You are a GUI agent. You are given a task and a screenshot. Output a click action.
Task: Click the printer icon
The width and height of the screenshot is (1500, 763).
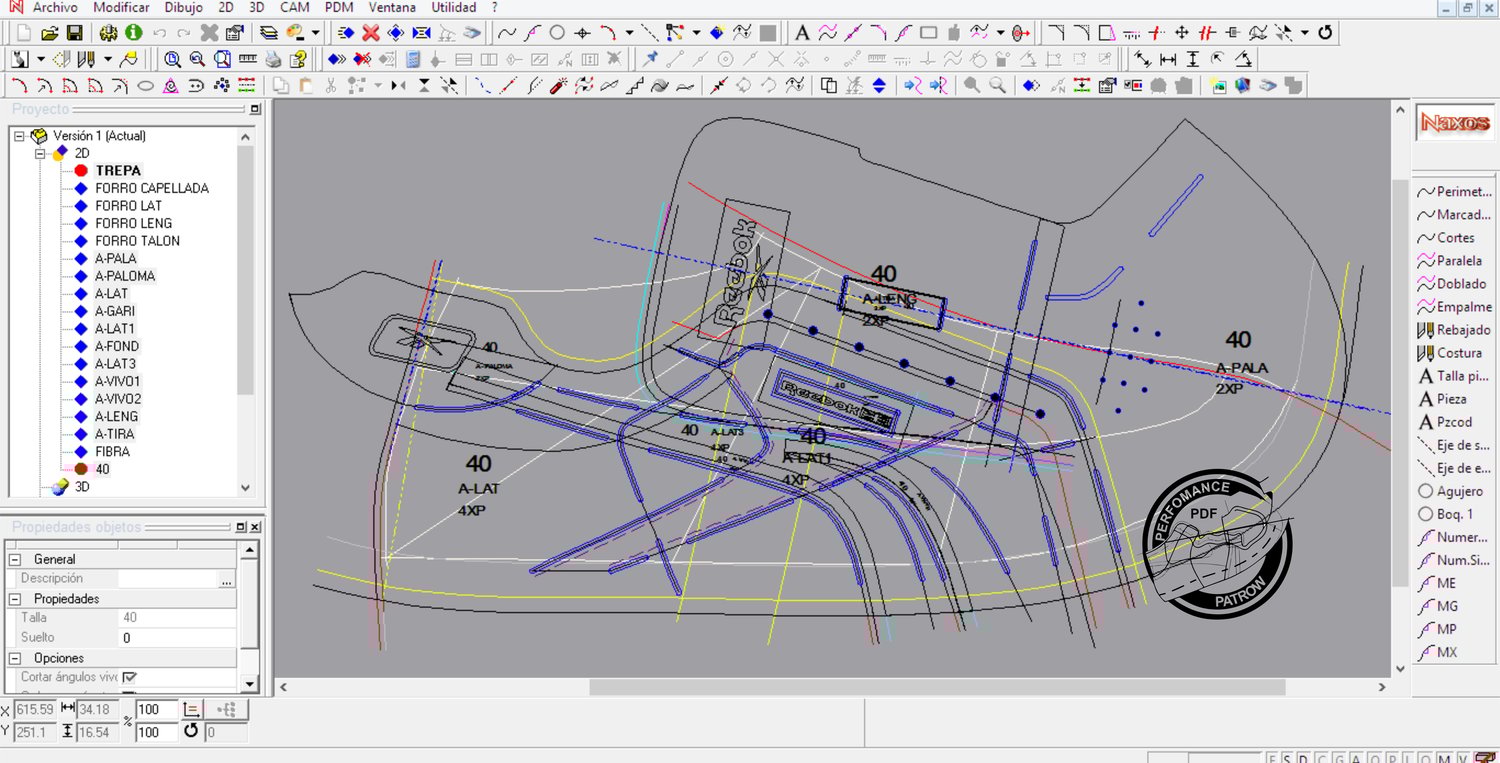[x=273, y=59]
